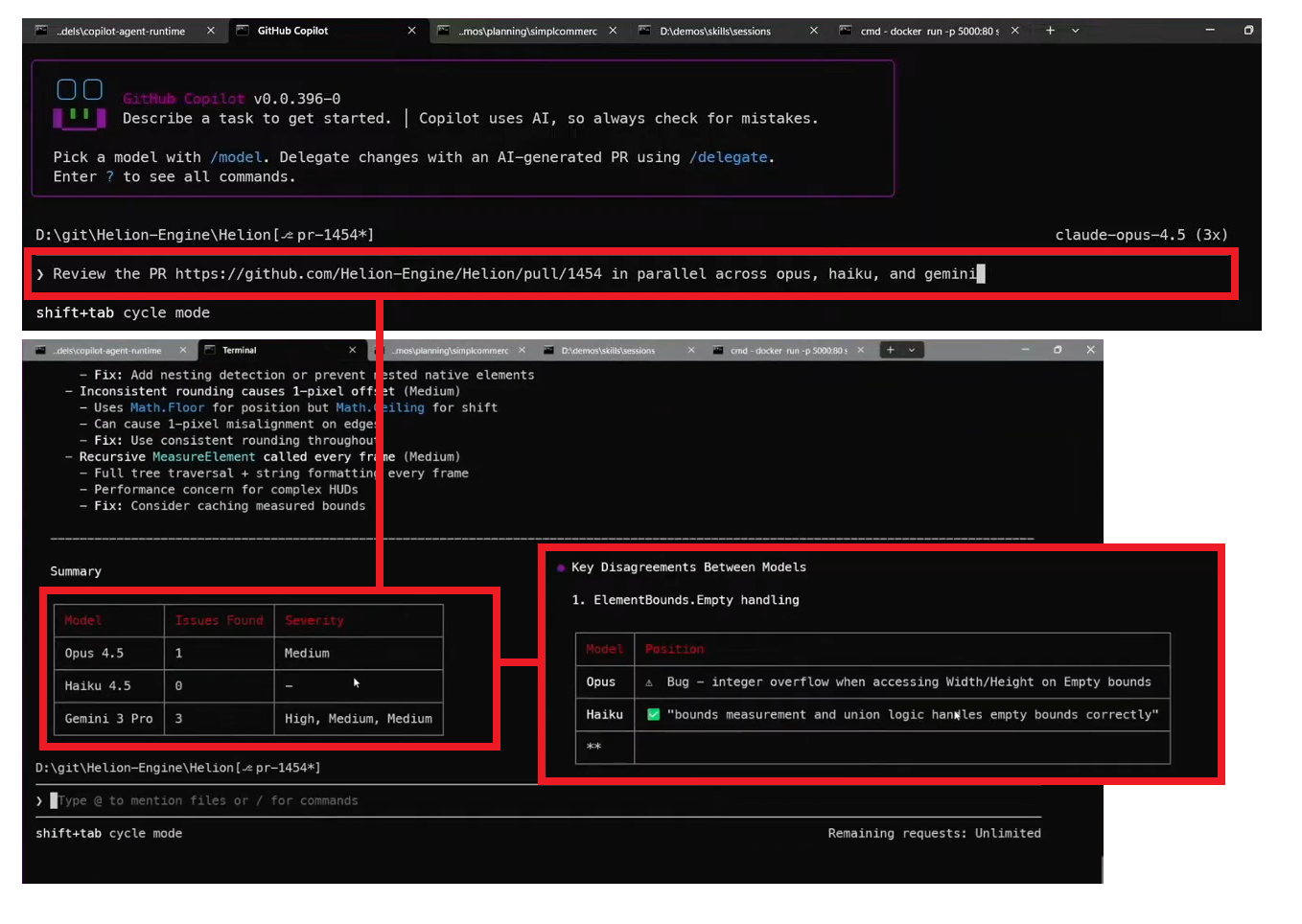This screenshot has width=1302, height=924.
Task: Close copilot-agent-runtime tab in bottom window
Action: [183, 351]
